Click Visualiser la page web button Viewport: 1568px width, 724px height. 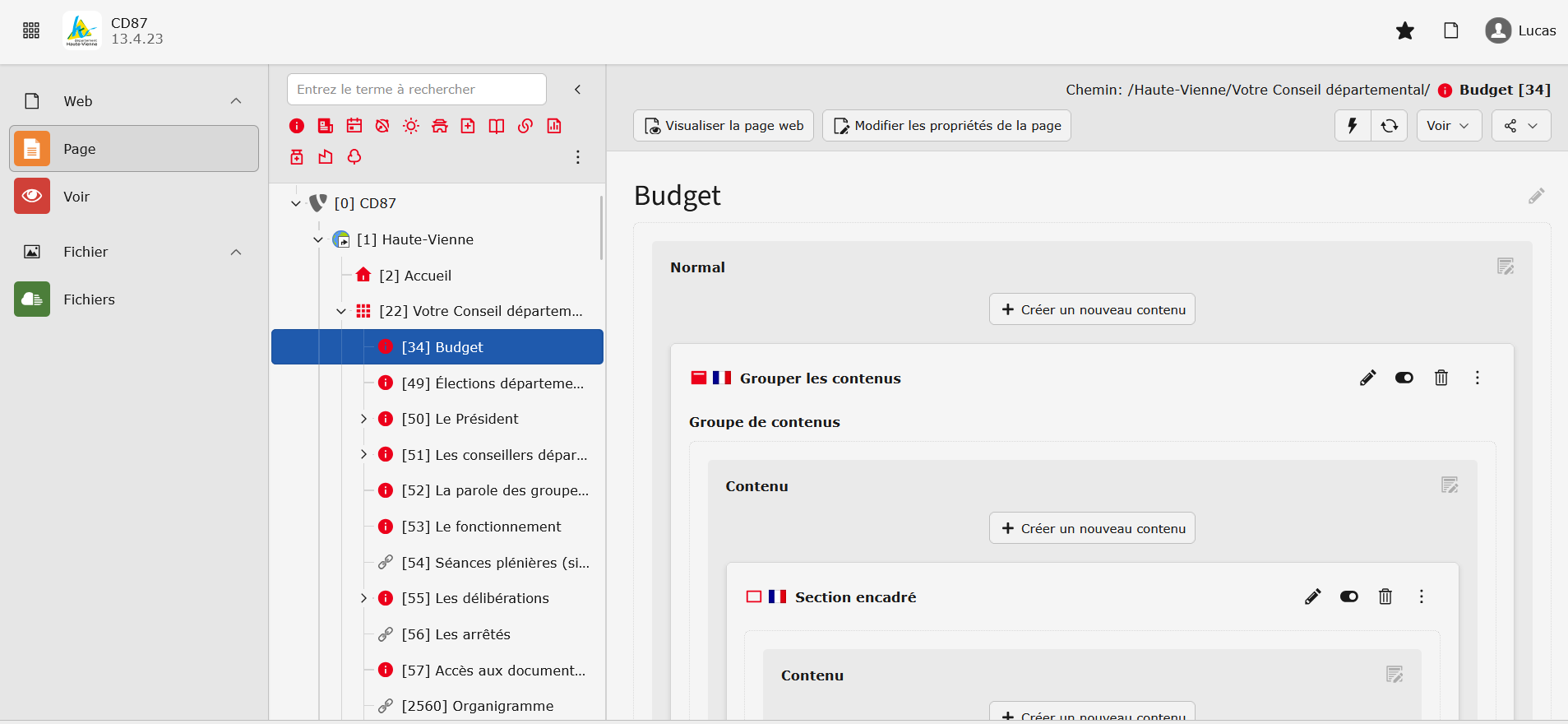tap(724, 126)
